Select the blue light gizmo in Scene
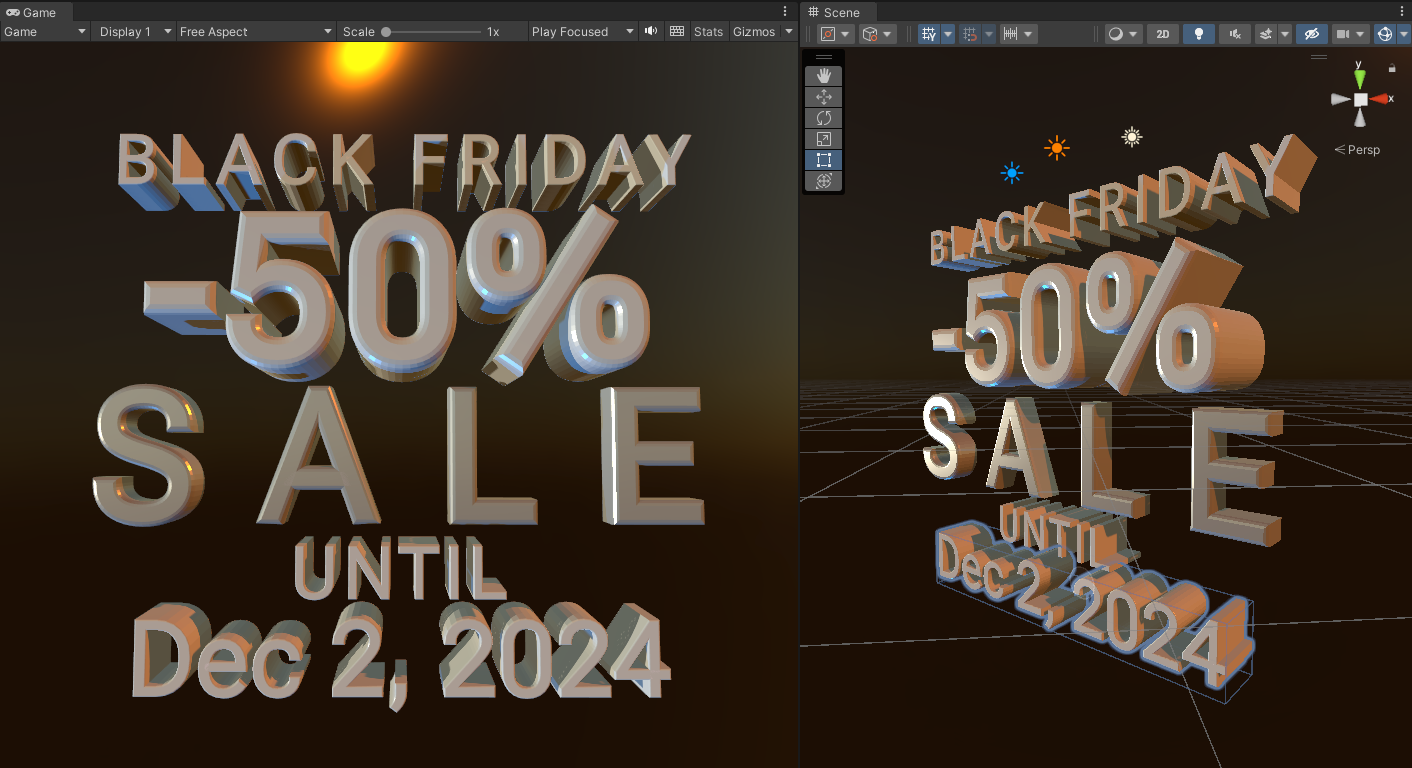The width and height of the screenshot is (1412, 768). [x=1012, y=173]
